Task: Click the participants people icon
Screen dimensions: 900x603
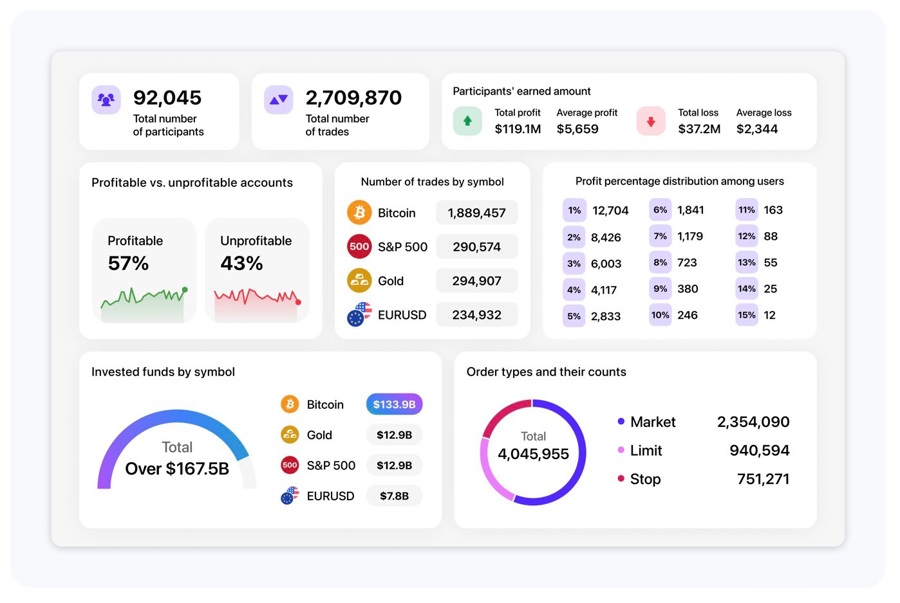Action: (106, 100)
